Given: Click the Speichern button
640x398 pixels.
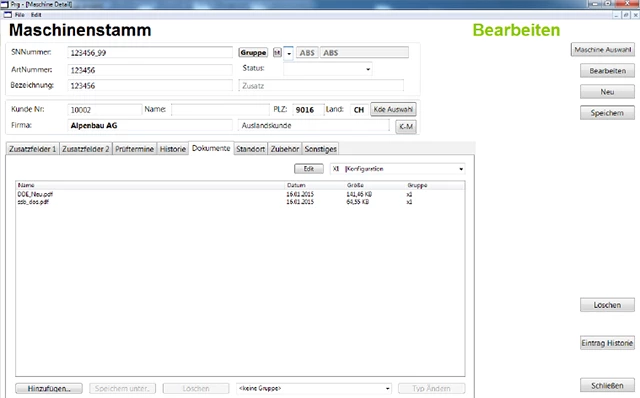Looking at the screenshot, I should point(607,113).
